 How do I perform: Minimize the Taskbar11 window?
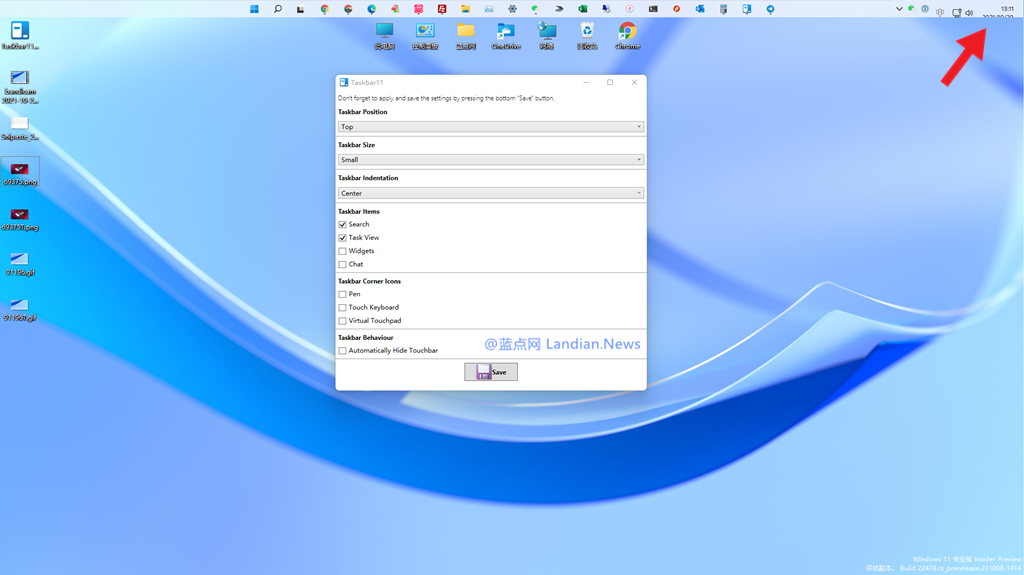pos(586,82)
